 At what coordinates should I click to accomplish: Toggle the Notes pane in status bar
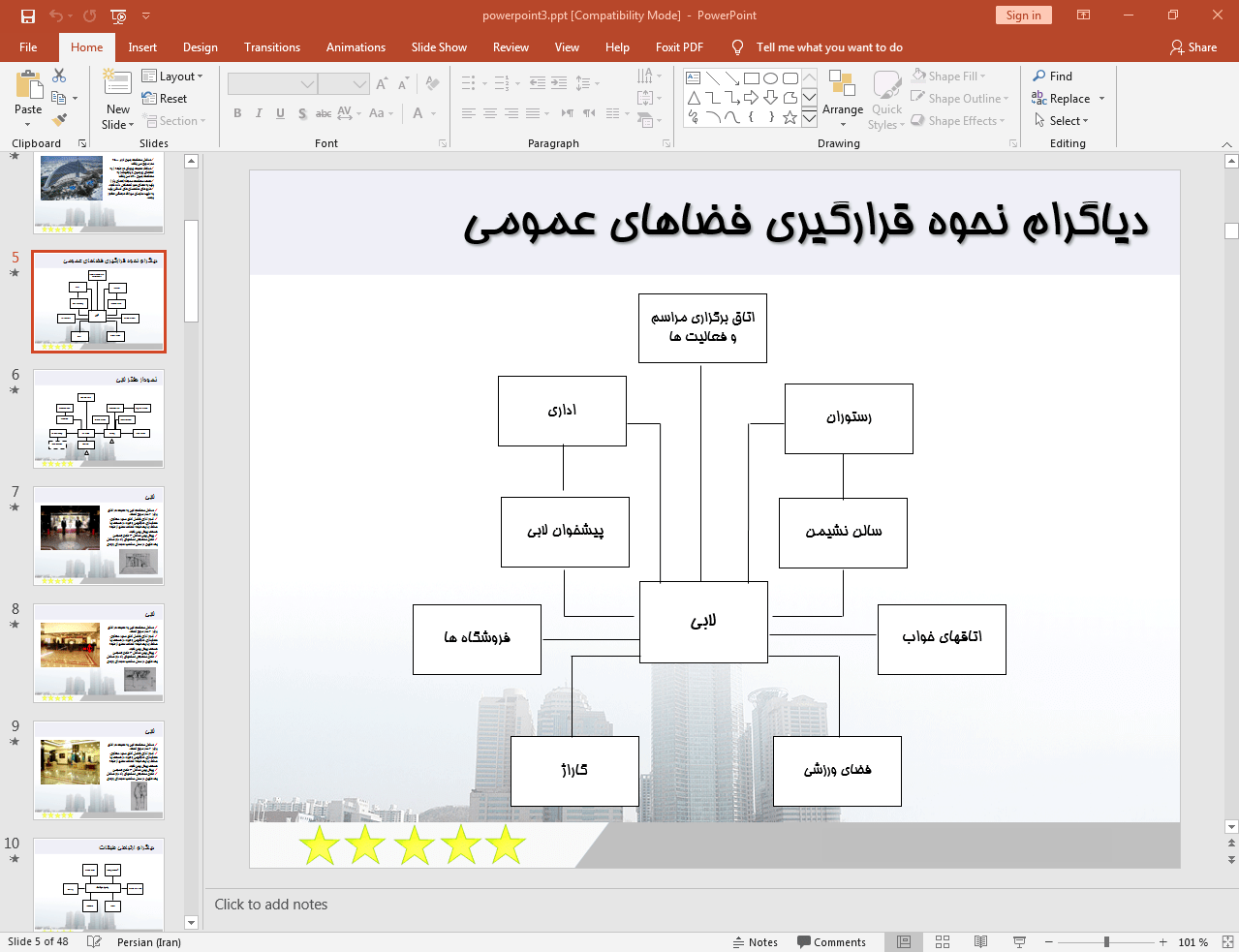(x=755, y=942)
